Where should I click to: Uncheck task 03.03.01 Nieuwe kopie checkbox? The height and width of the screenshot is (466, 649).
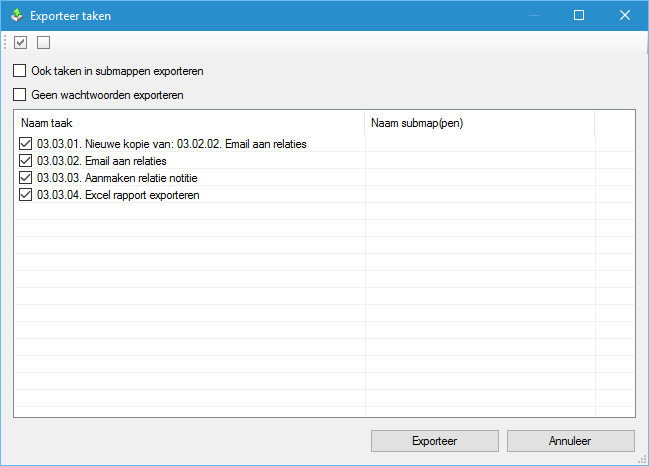pyautogui.click(x=26, y=144)
